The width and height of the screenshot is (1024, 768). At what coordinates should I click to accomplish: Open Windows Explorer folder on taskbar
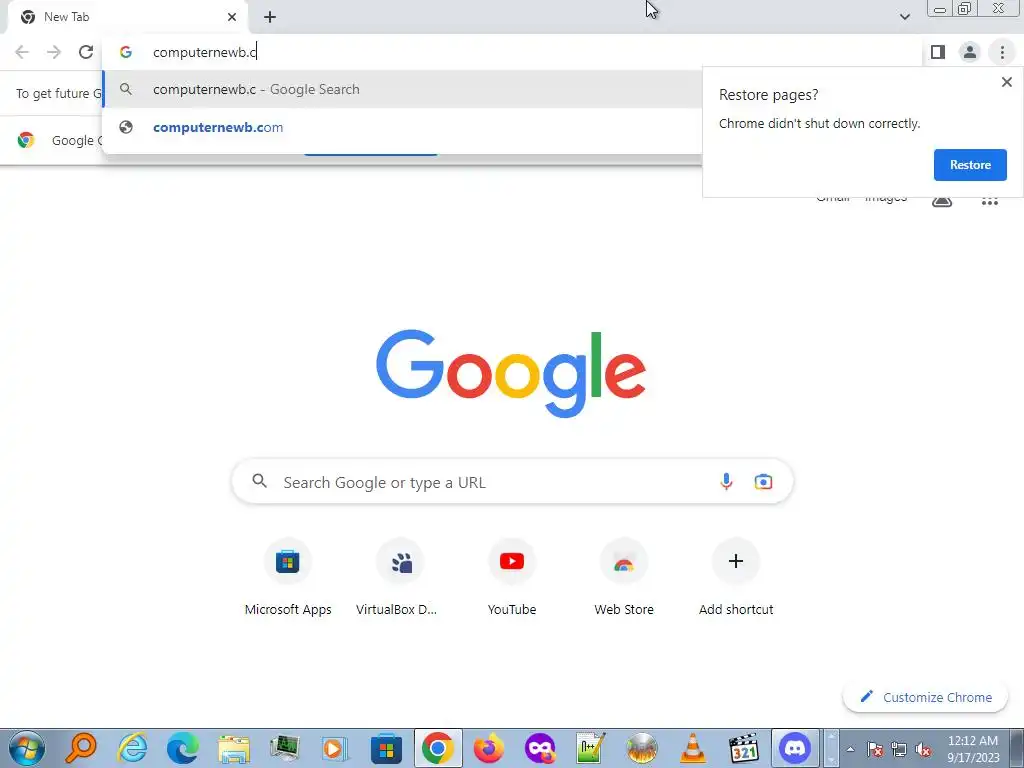point(233,748)
